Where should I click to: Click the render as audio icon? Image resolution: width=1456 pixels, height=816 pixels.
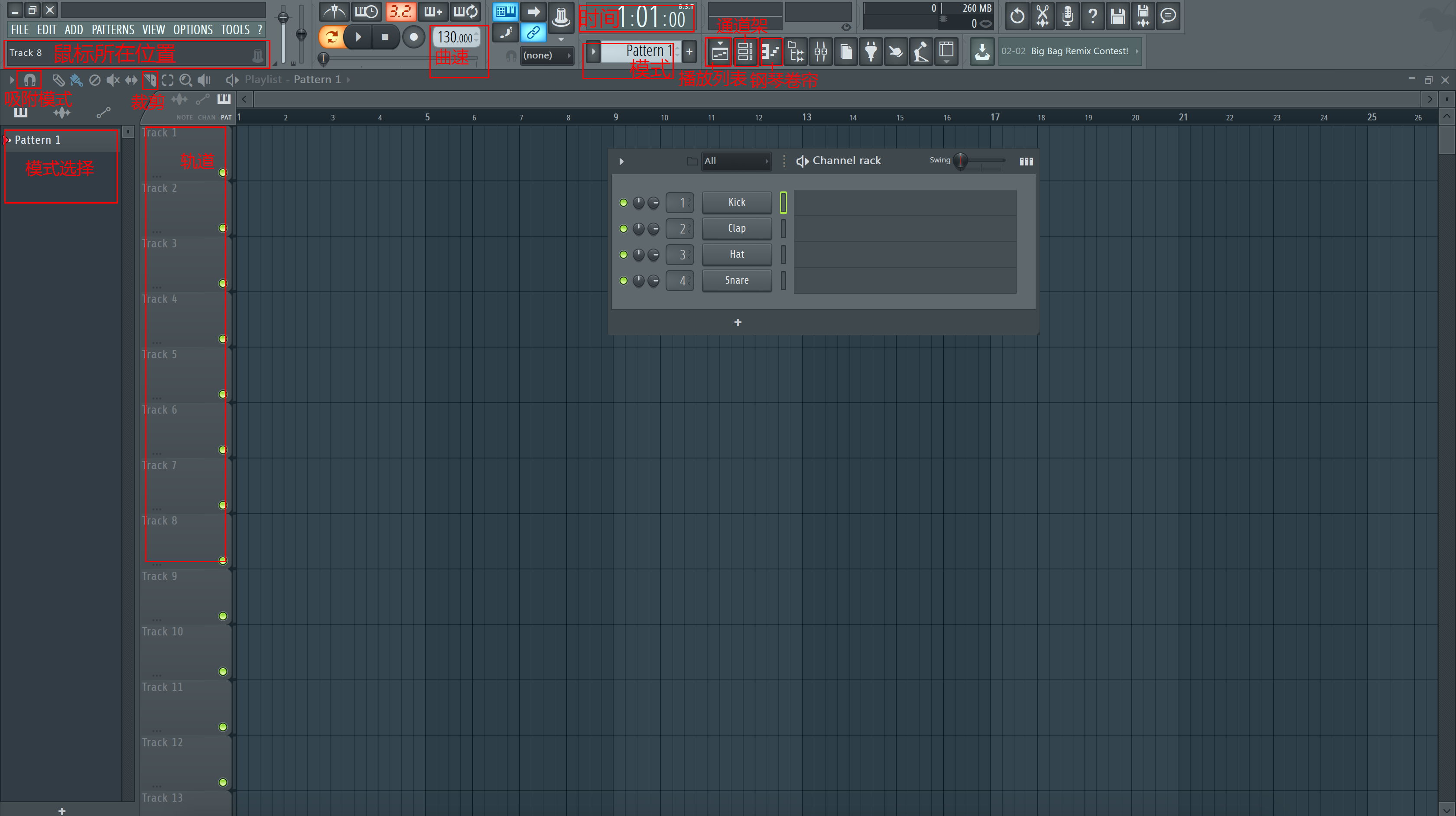pos(1143,16)
